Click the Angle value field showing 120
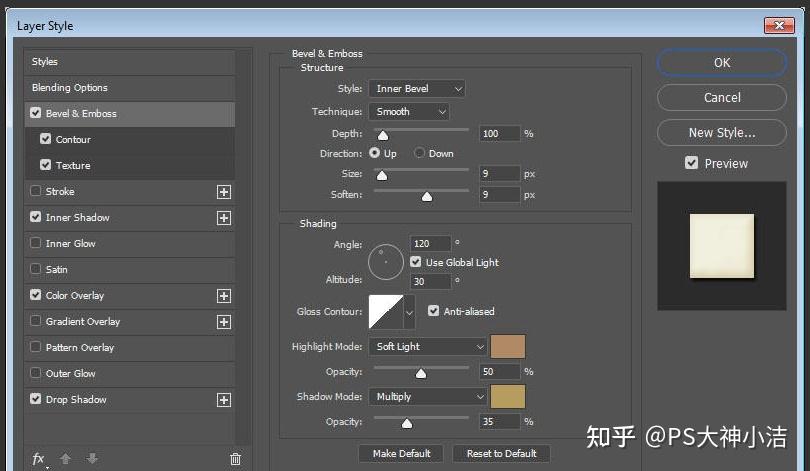810x471 pixels. pos(430,243)
